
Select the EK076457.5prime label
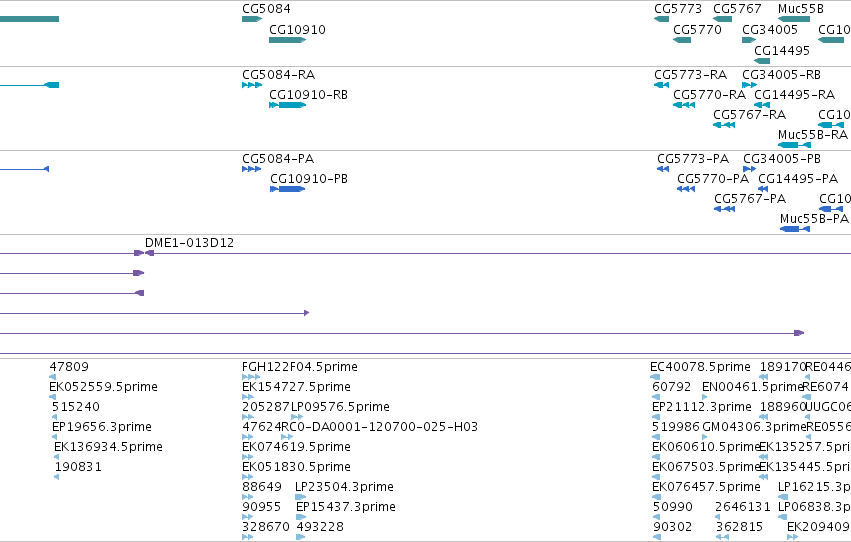(x=706, y=487)
